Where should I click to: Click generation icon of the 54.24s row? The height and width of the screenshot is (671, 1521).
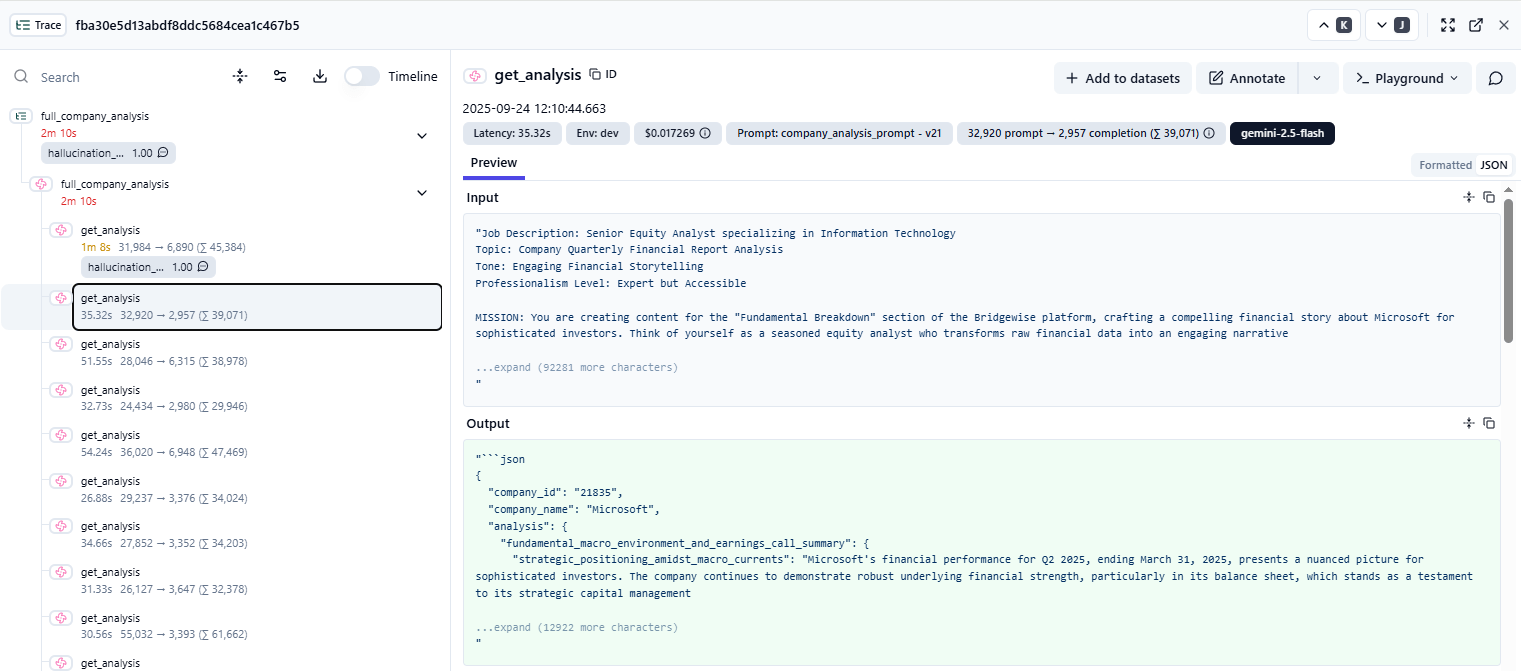61,435
